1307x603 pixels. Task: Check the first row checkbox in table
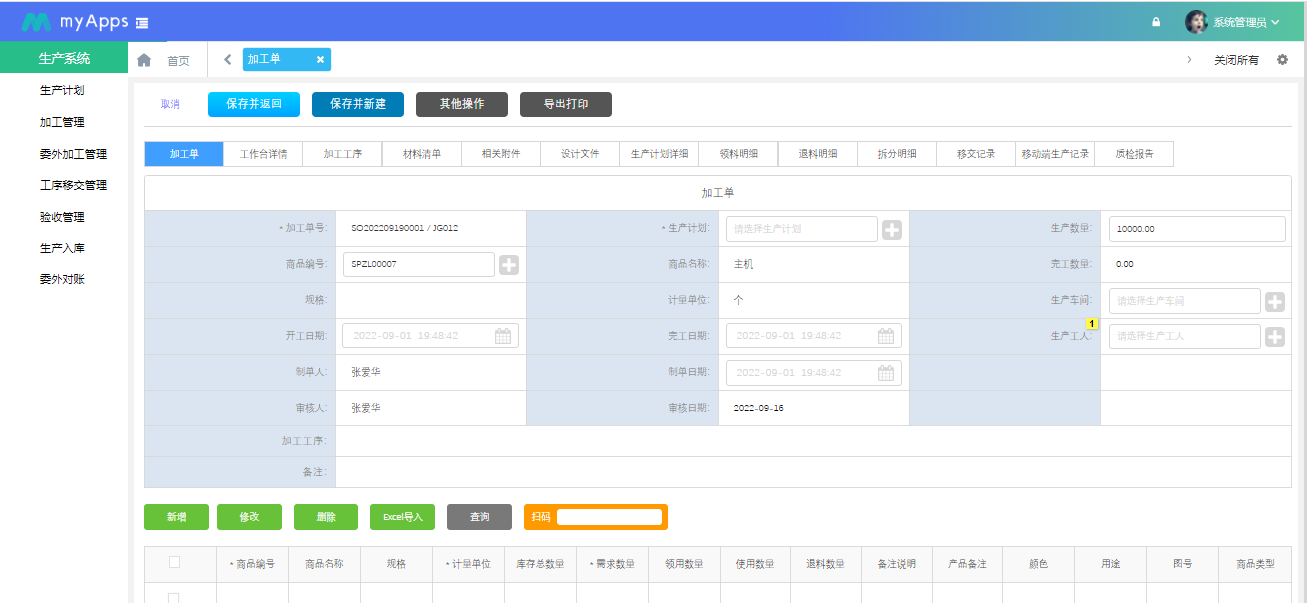point(174,597)
